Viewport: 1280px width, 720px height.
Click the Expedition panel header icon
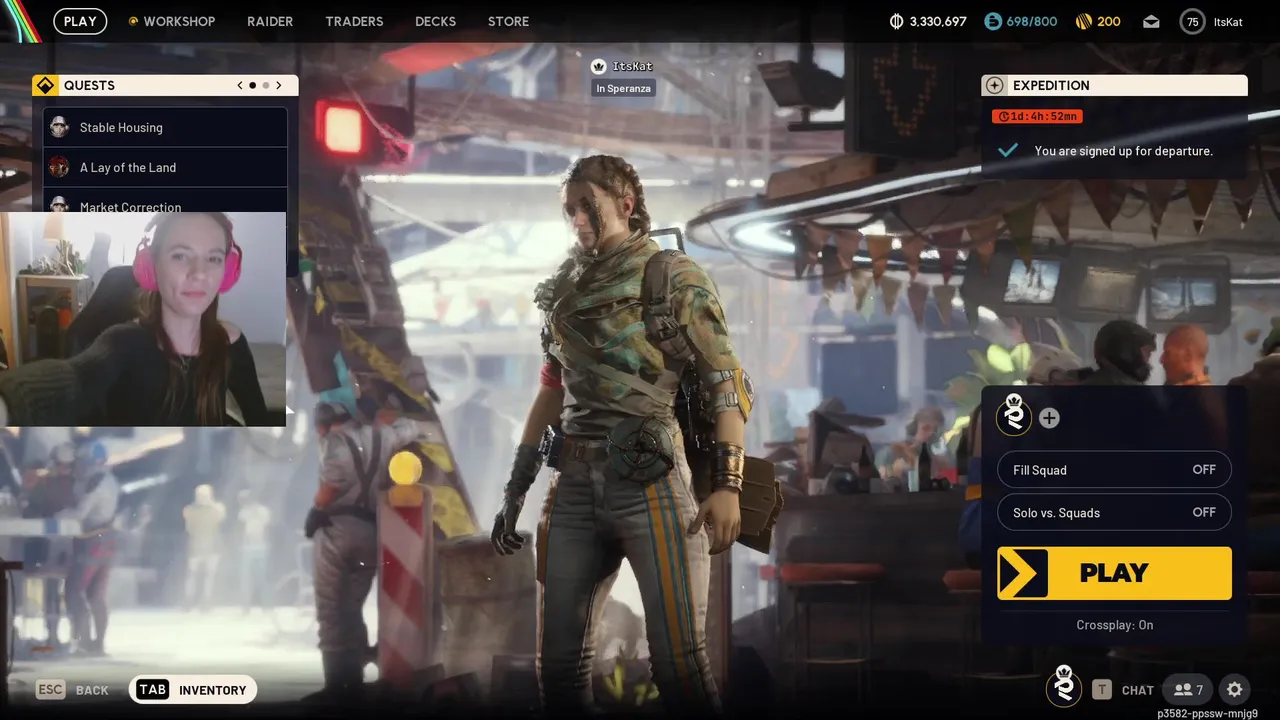point(994,85)
